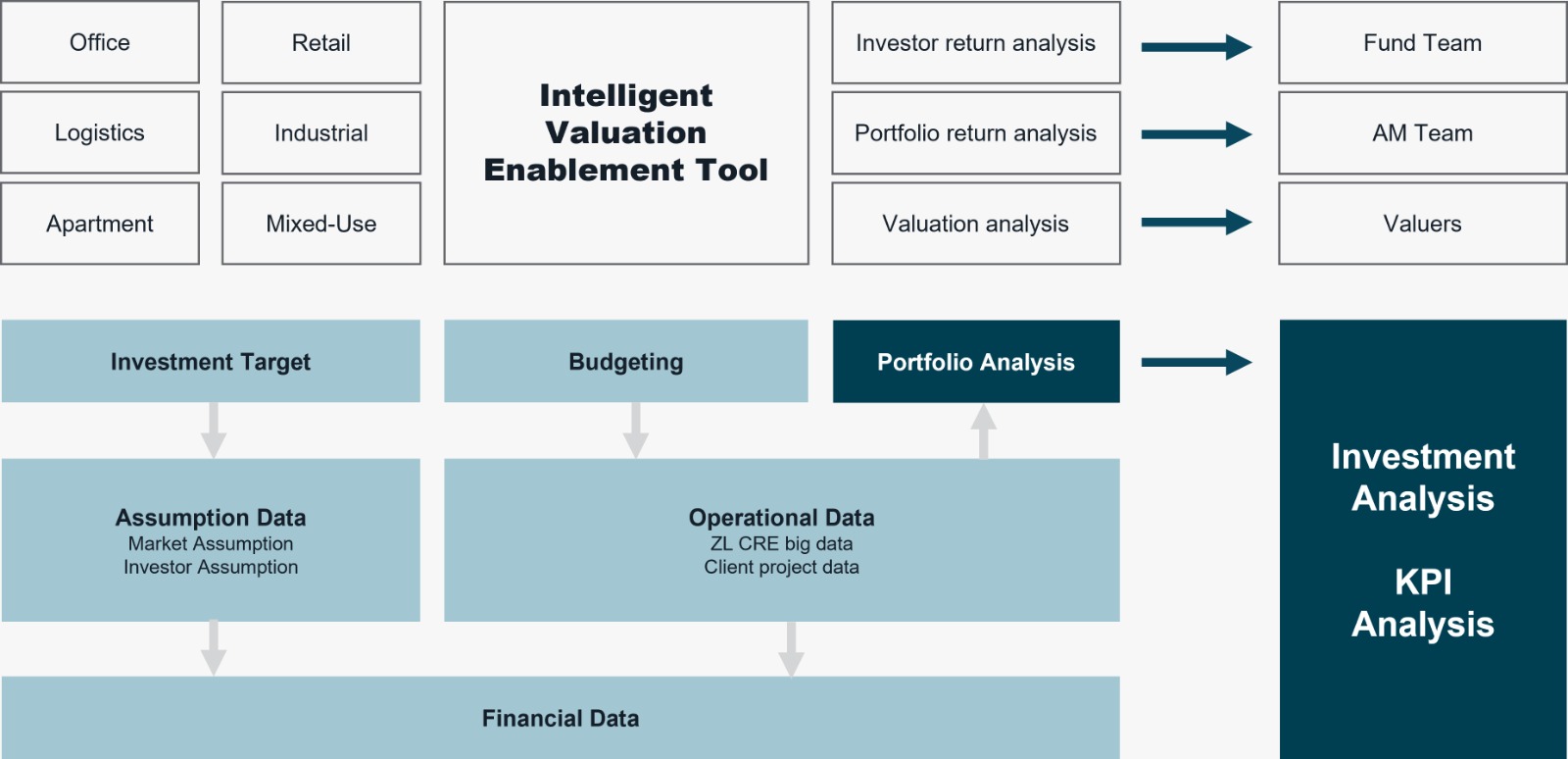This screenshot has width=1568, height=759.
Task: Select the dark Portfolio Analysis block
Action: coord(976,362)
